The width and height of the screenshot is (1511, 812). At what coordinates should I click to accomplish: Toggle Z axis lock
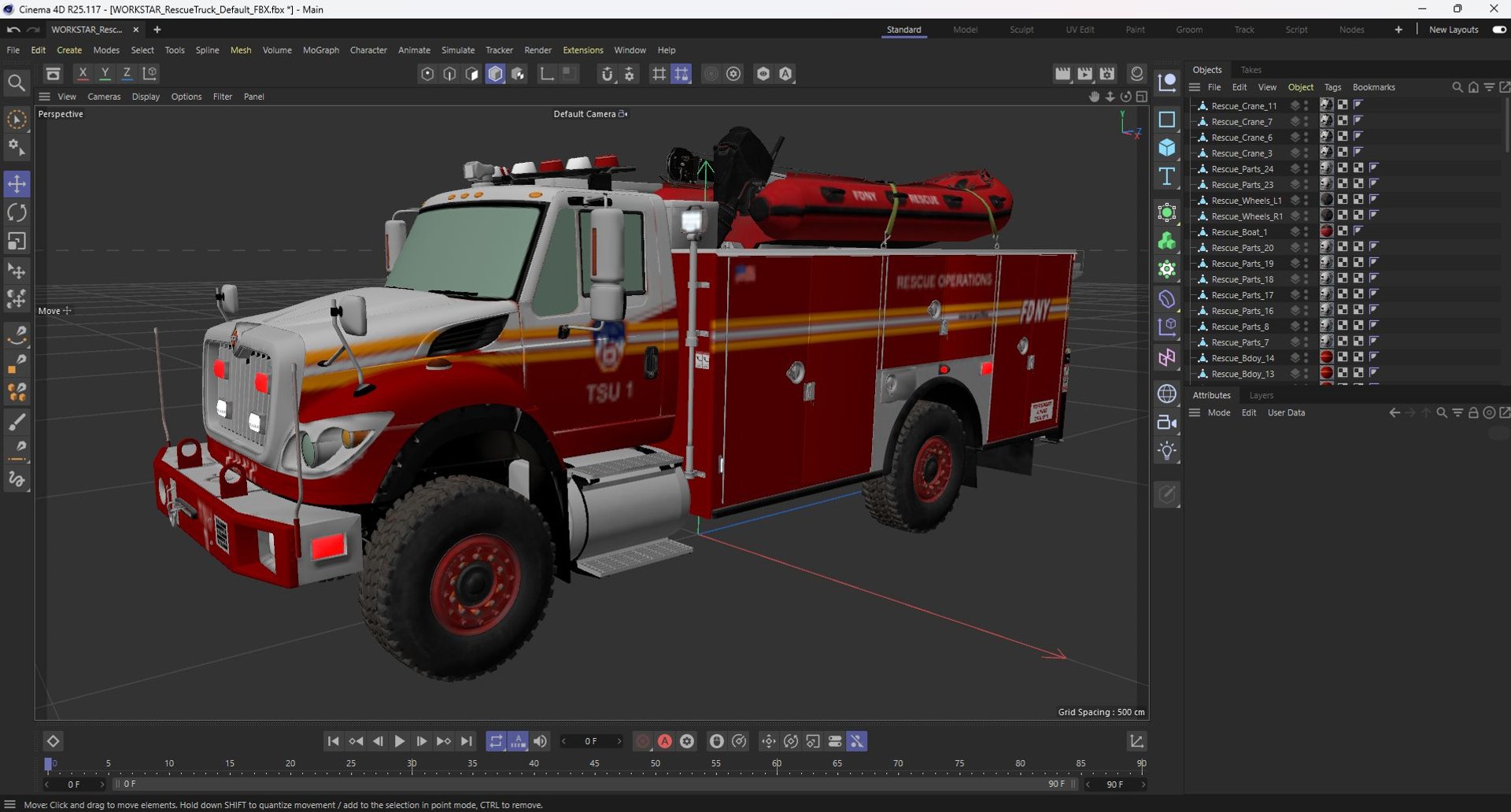pyautogui.click(x=127, y=73)
